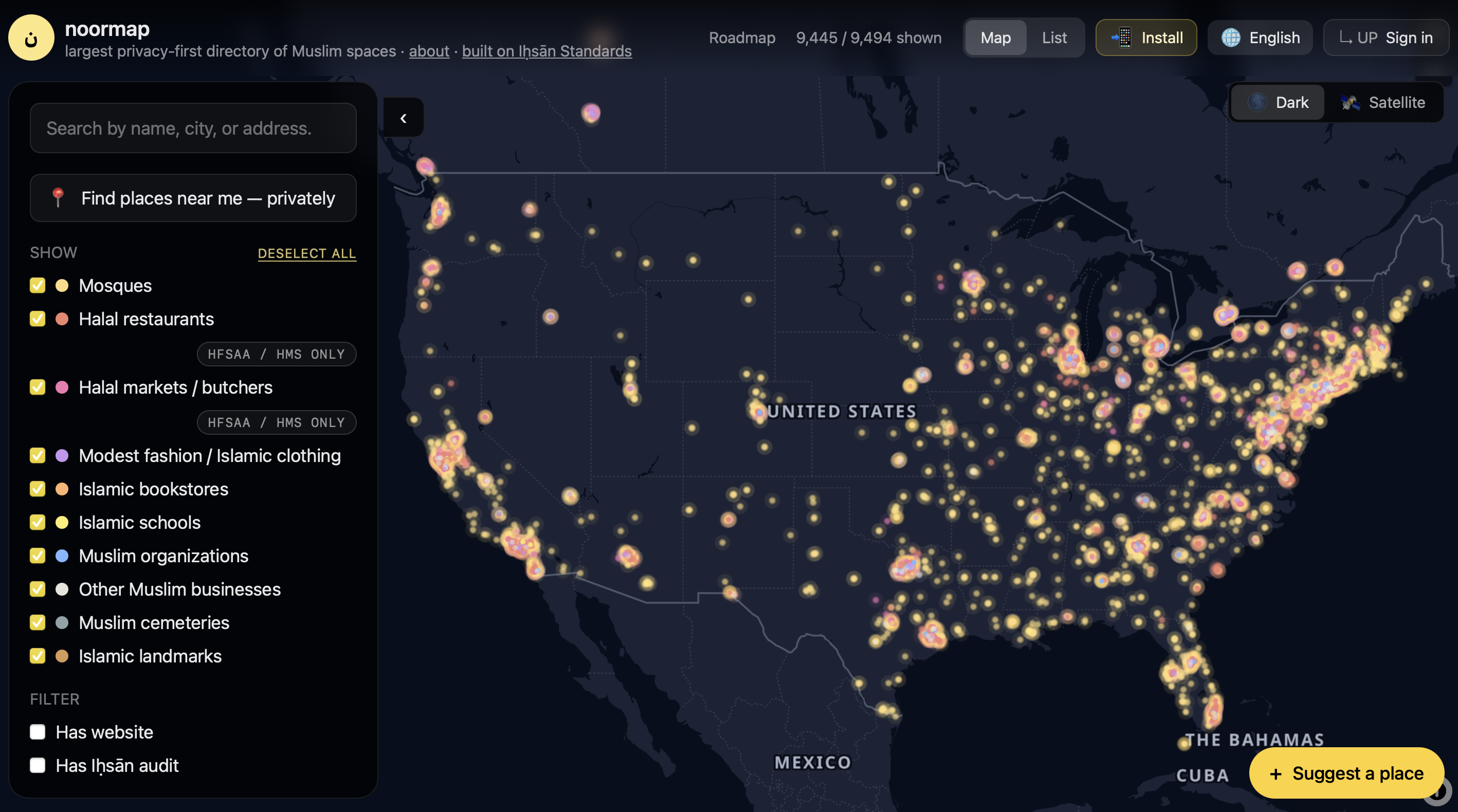Uncheck the Islamic bookstores checkbox
Image resolution: width=1458 pixels, height=812 pixels.
(x=38, y=489)
